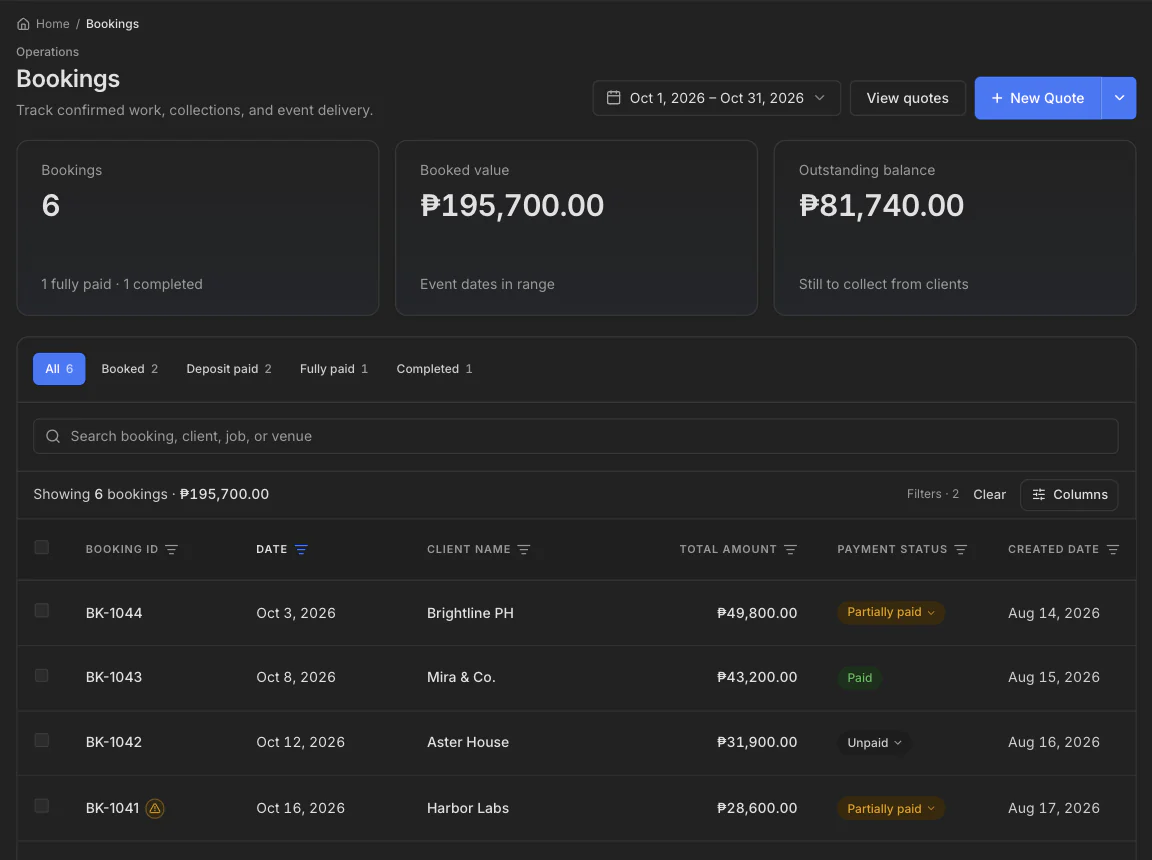This screenshot has width=1152, height=860.
Task: Click the calendar icon in date range
Action: point(613,98)
